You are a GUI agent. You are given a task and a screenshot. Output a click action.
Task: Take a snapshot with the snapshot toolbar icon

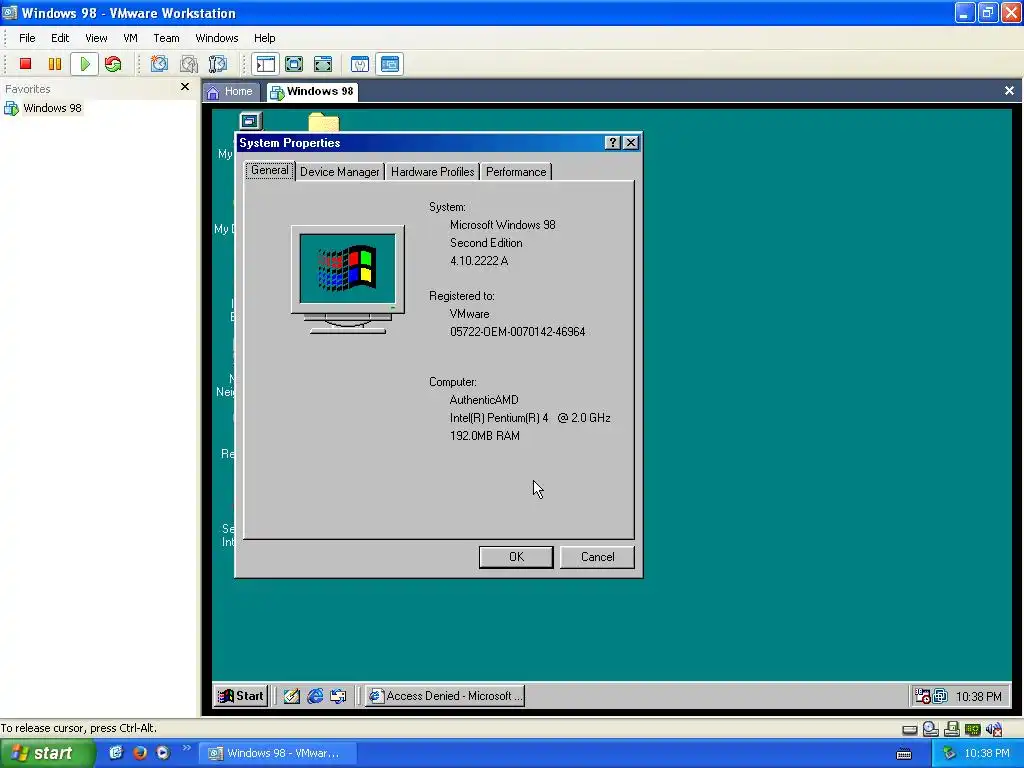[159, 64]
